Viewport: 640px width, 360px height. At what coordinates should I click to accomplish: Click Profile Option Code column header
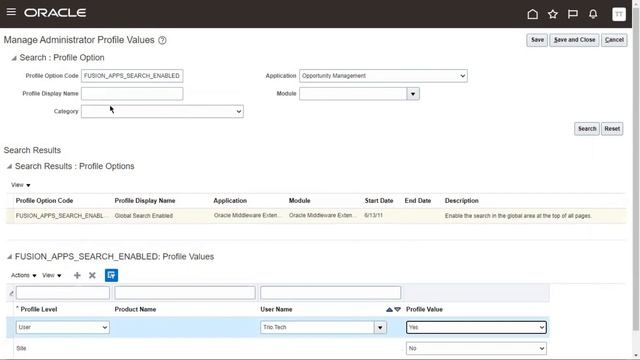click(44, 201)
